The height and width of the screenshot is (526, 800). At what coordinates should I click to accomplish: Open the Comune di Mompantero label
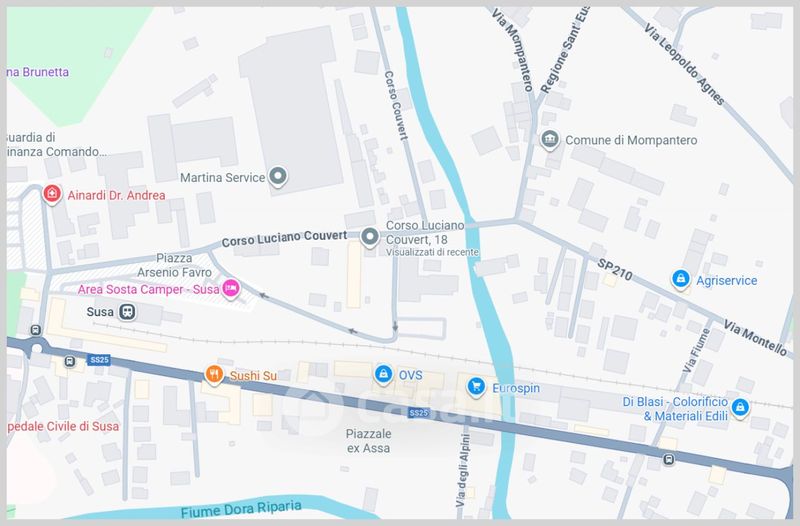point(631,140)
